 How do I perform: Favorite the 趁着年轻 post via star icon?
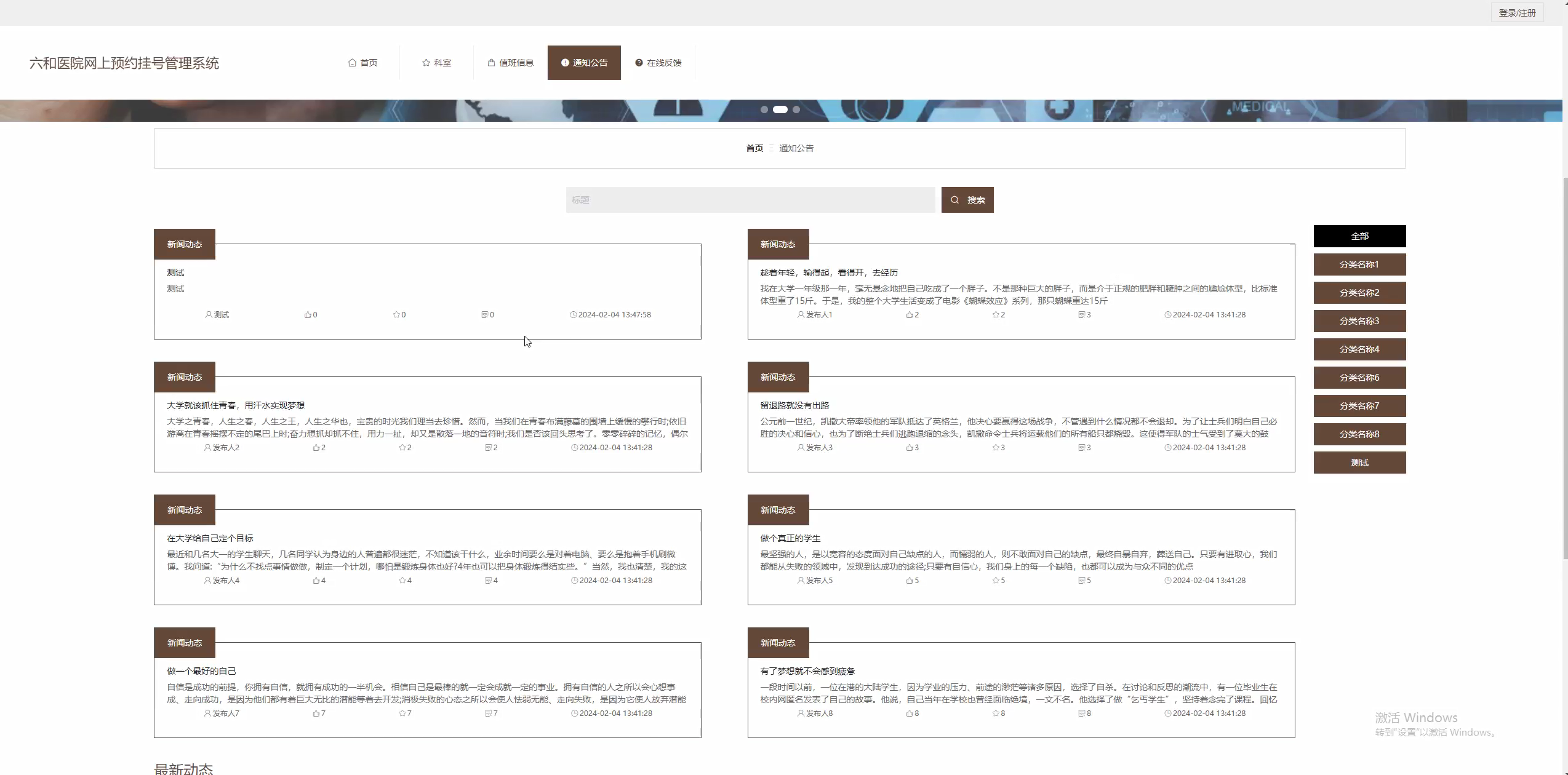(996, 315)
